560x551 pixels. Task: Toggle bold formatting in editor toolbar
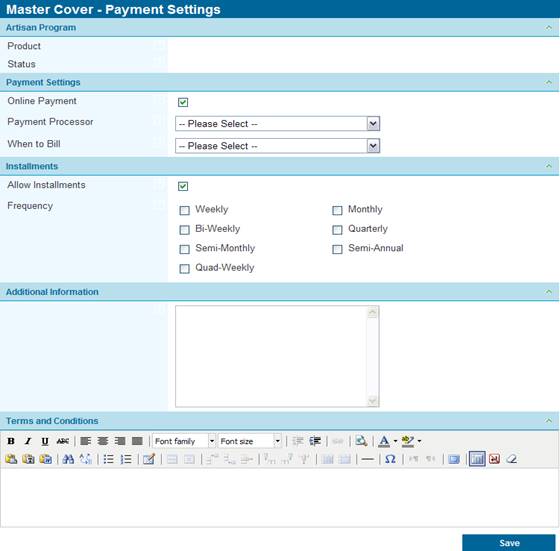(11, 441)
